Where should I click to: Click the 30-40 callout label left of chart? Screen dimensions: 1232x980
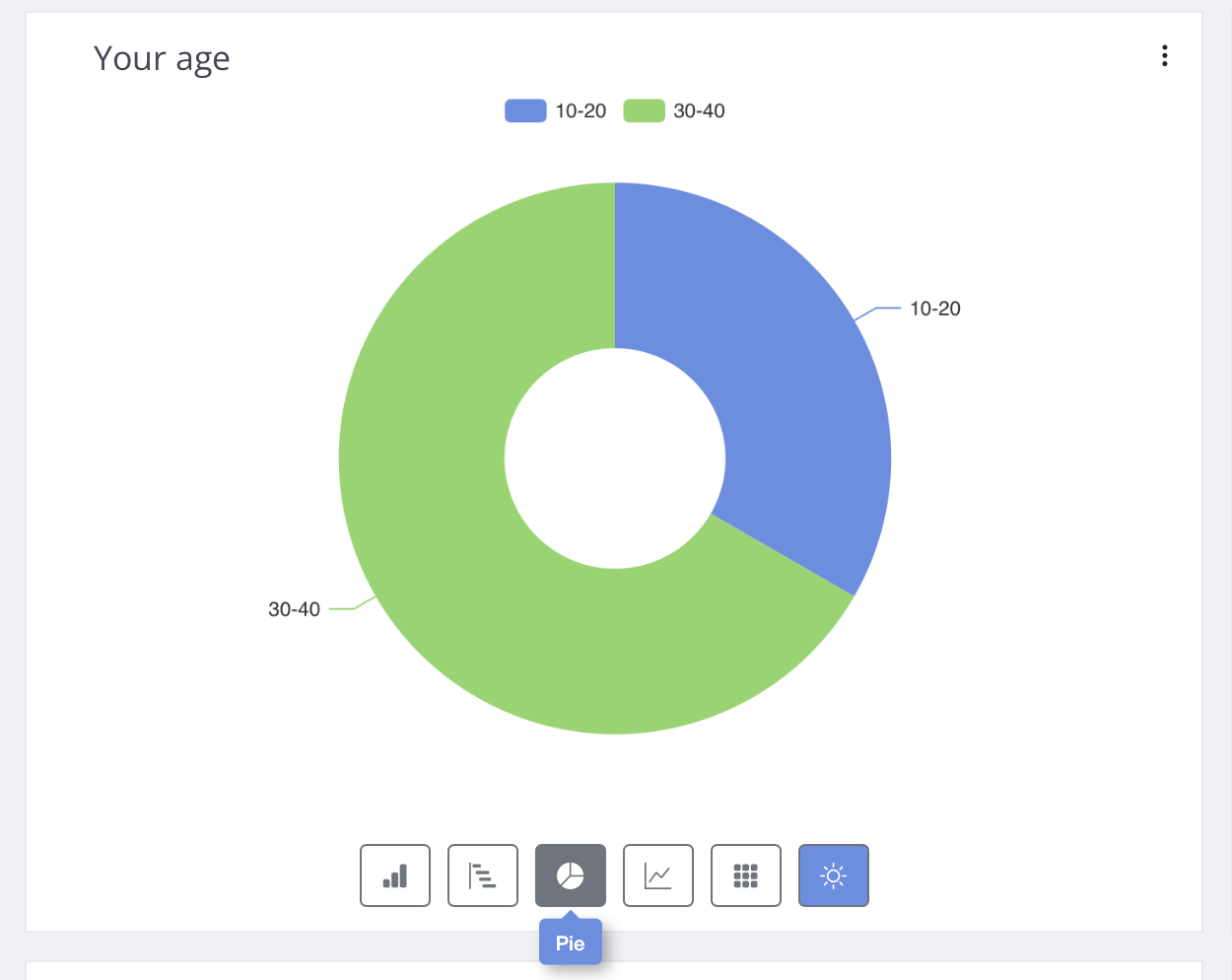[294, 609]
